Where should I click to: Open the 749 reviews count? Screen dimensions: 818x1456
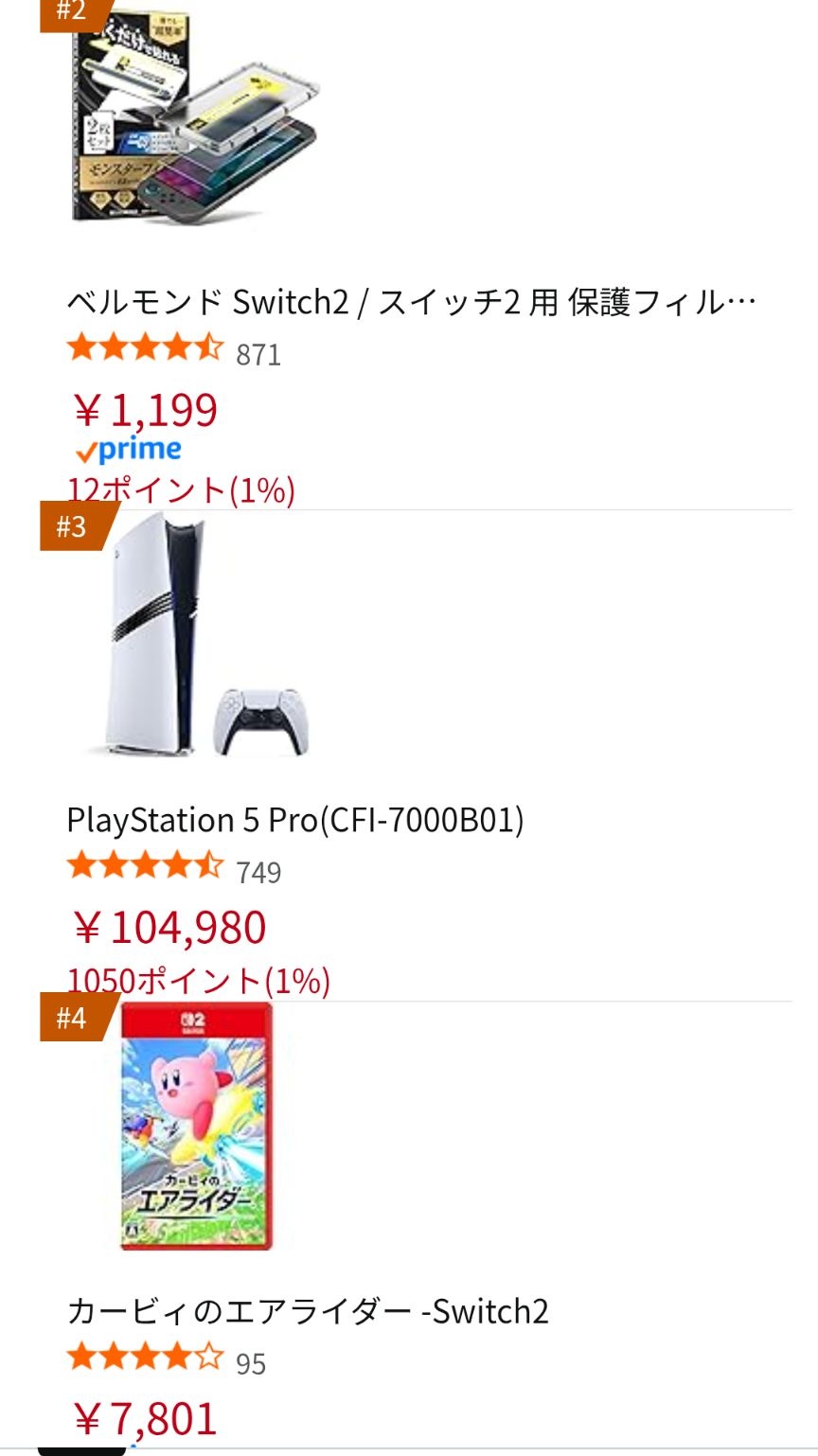point(258,872)
